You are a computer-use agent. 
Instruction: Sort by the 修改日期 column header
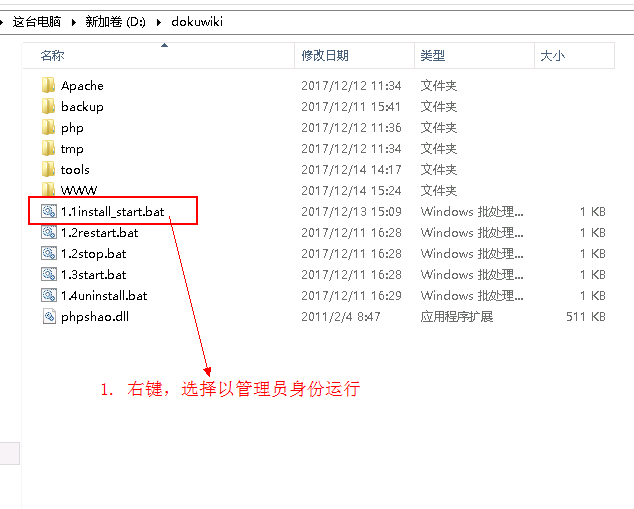355,55
